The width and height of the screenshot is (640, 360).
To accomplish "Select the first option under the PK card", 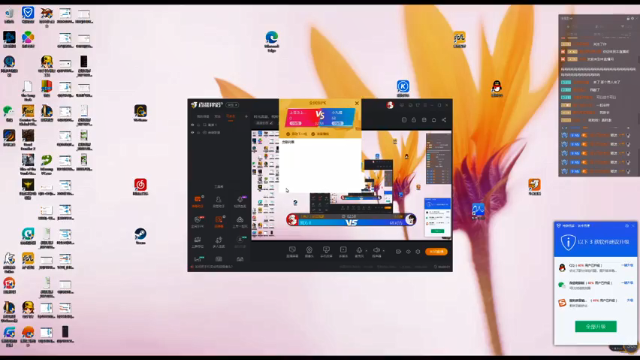I will point(296,134).
